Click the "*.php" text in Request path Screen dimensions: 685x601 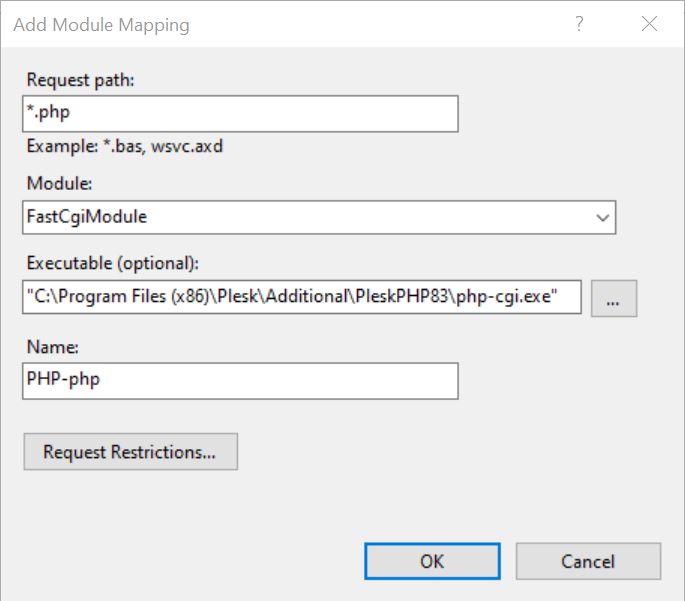click(48, 114)
